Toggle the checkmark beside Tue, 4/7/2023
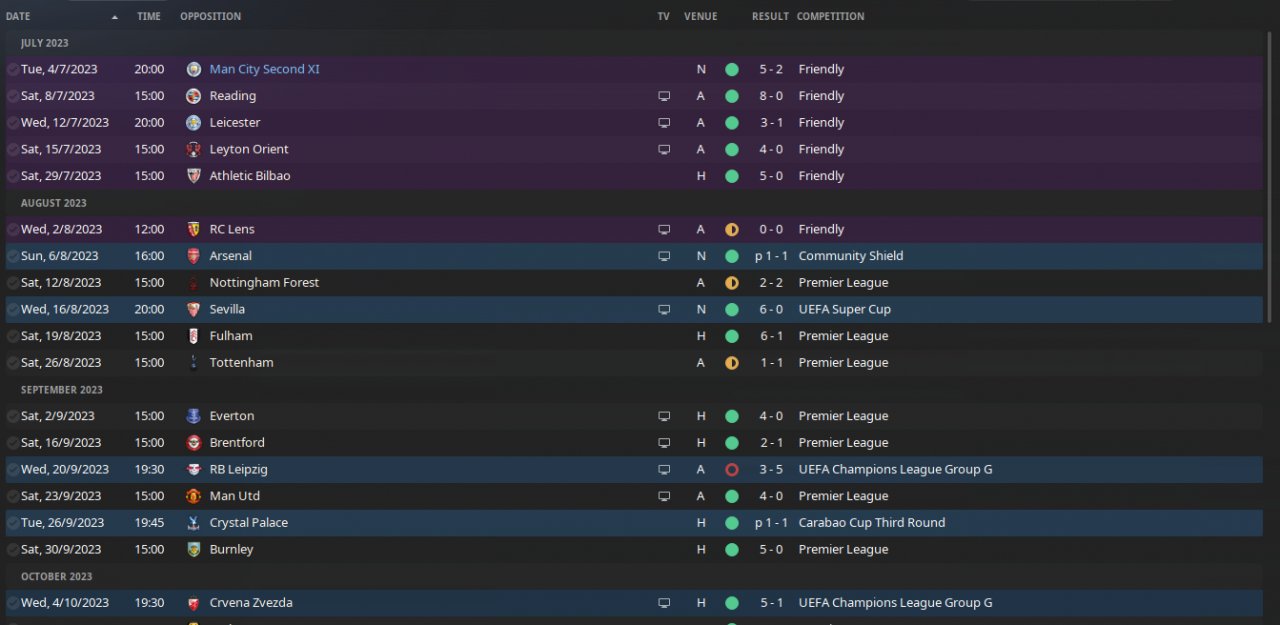This screenshot has width=1280, height=625. [12, 69]
